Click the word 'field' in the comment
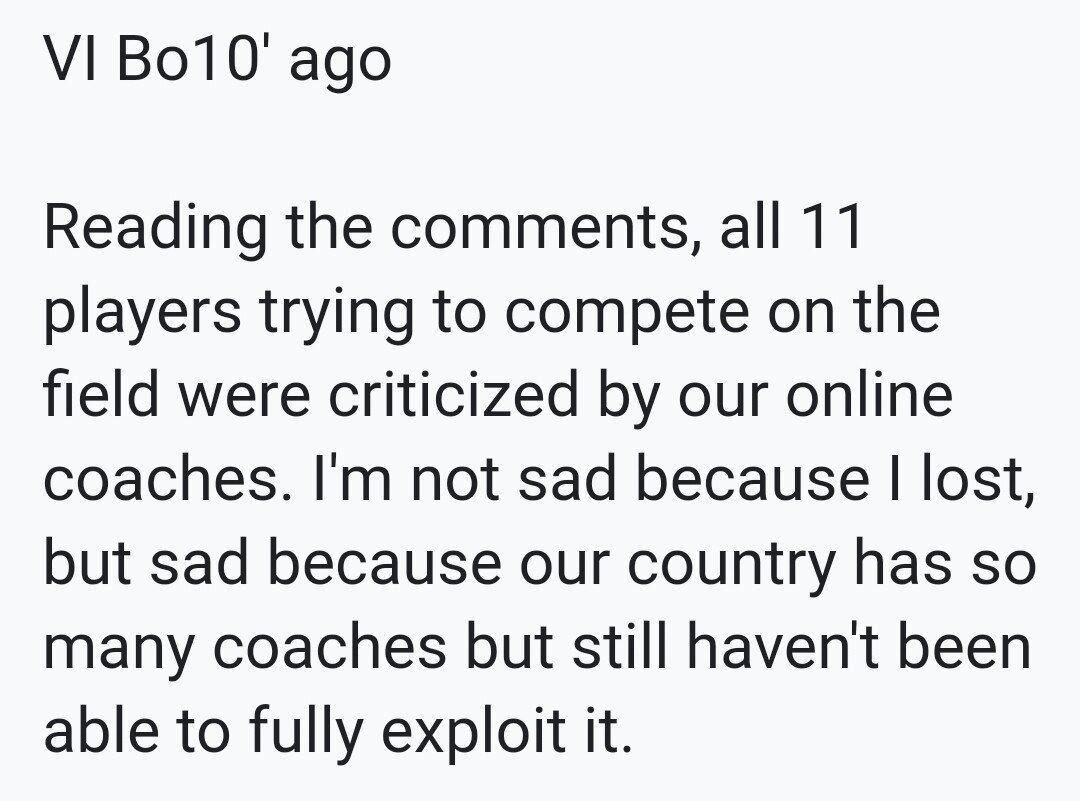The width and height of the screenshot is (1080, 801). tap(101, 393)
